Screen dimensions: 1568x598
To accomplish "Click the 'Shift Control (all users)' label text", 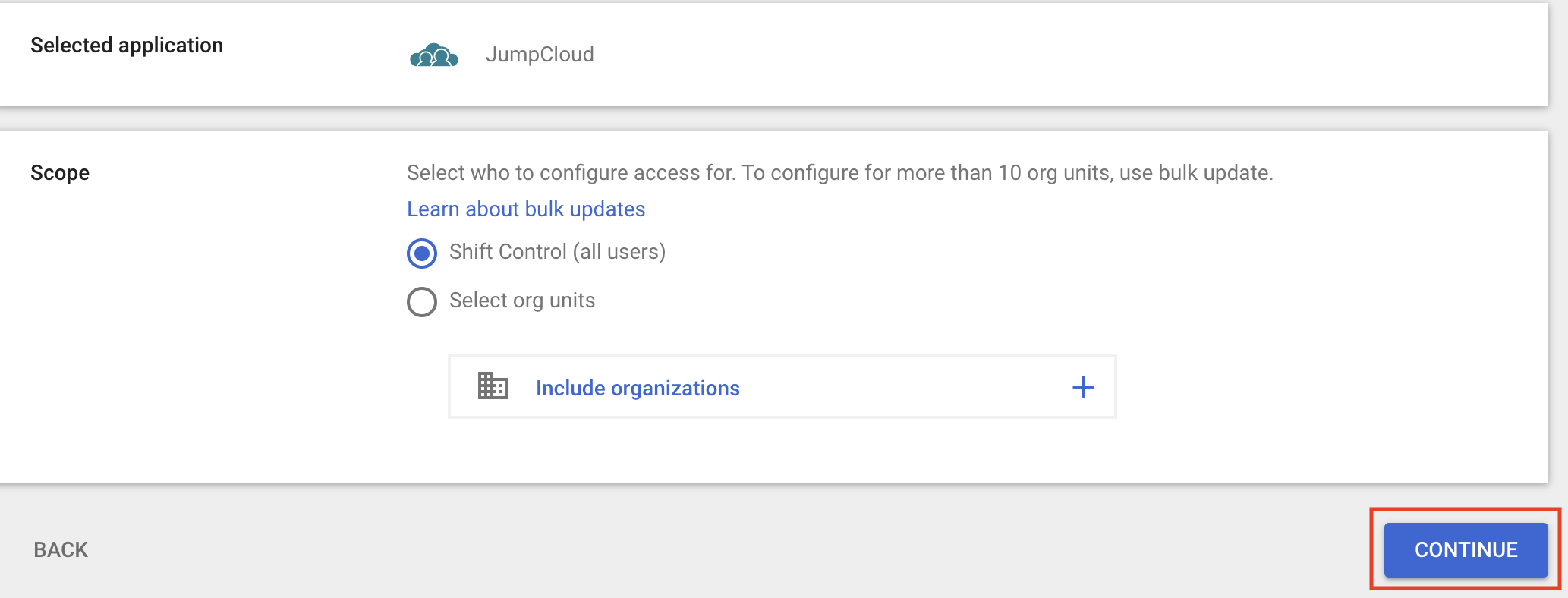I will 557,252.
